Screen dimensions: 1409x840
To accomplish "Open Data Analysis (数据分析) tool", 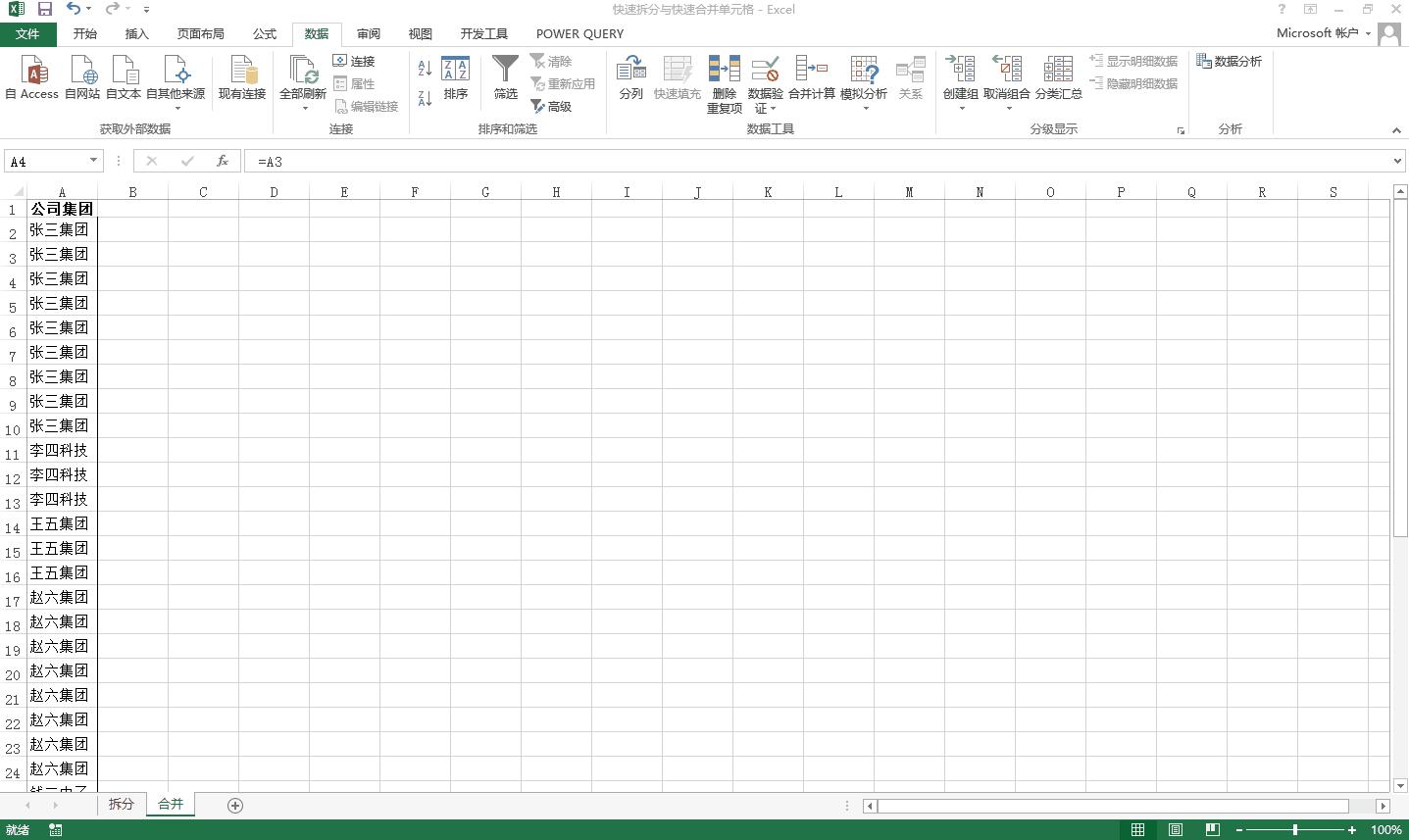I will pyautogui.click(x=1229, y=61).
